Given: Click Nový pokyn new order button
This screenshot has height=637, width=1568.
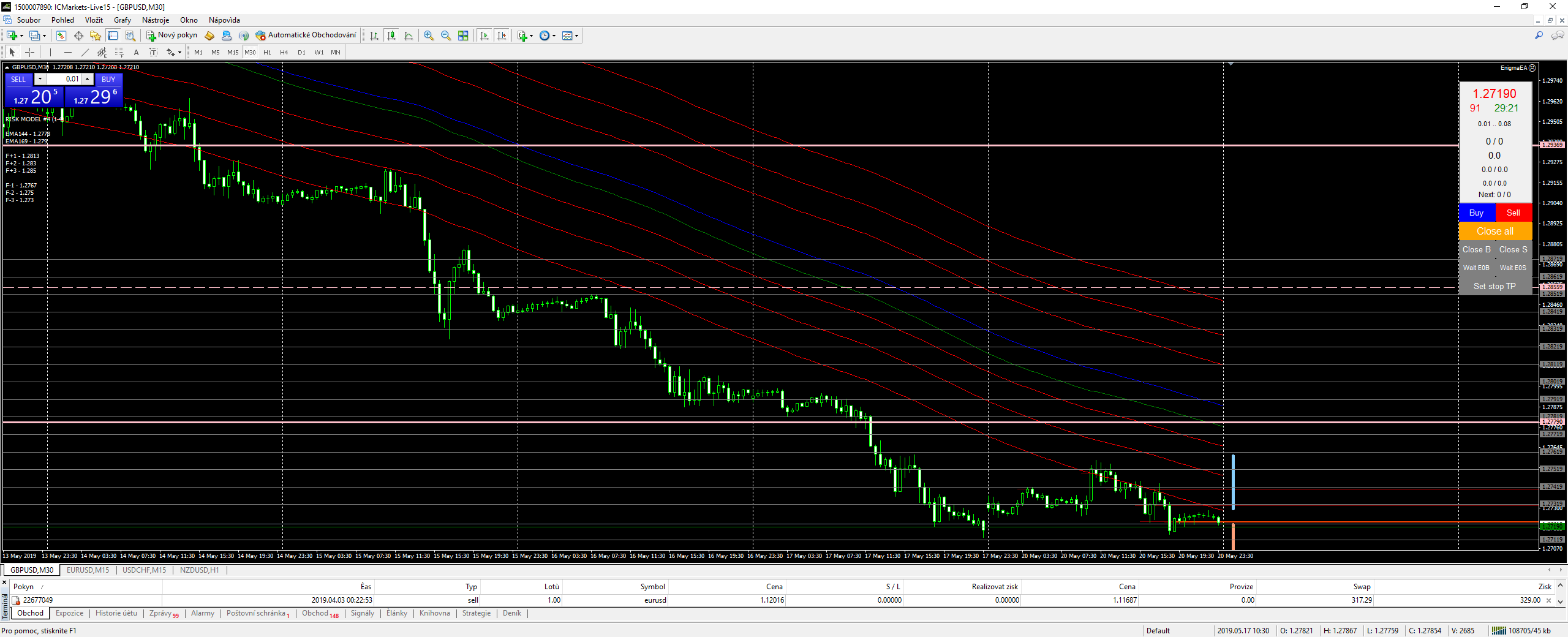Looking at the screenshot, I should point(172,36).
